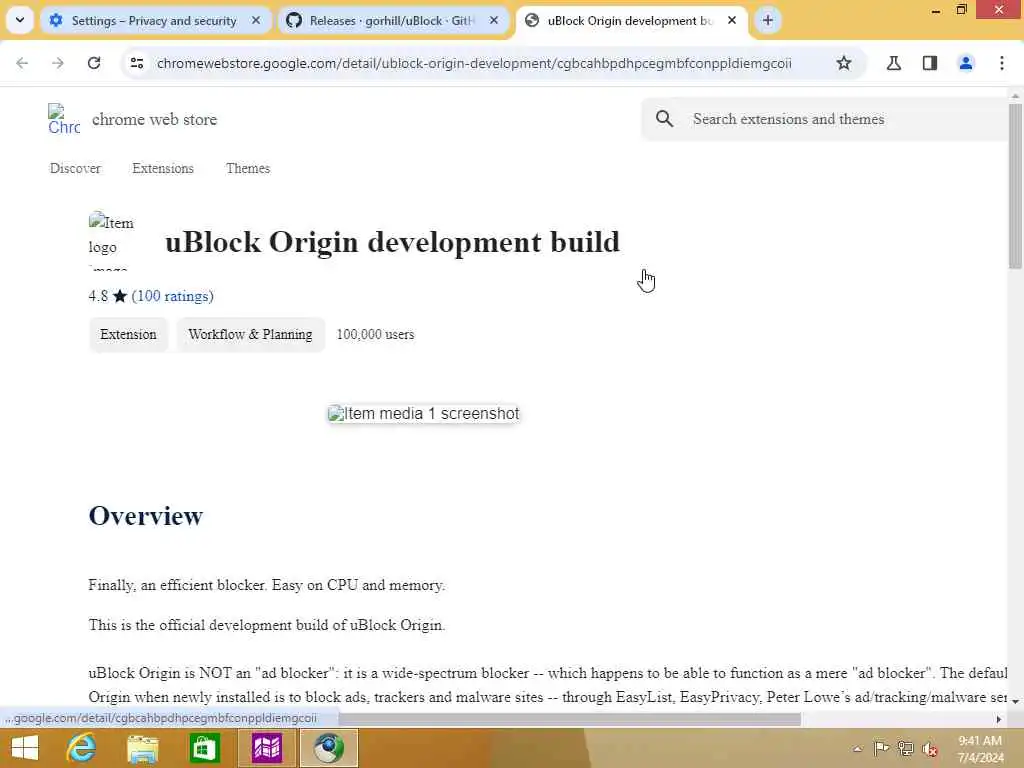Open the Chrome three-dot menu

1002,63
